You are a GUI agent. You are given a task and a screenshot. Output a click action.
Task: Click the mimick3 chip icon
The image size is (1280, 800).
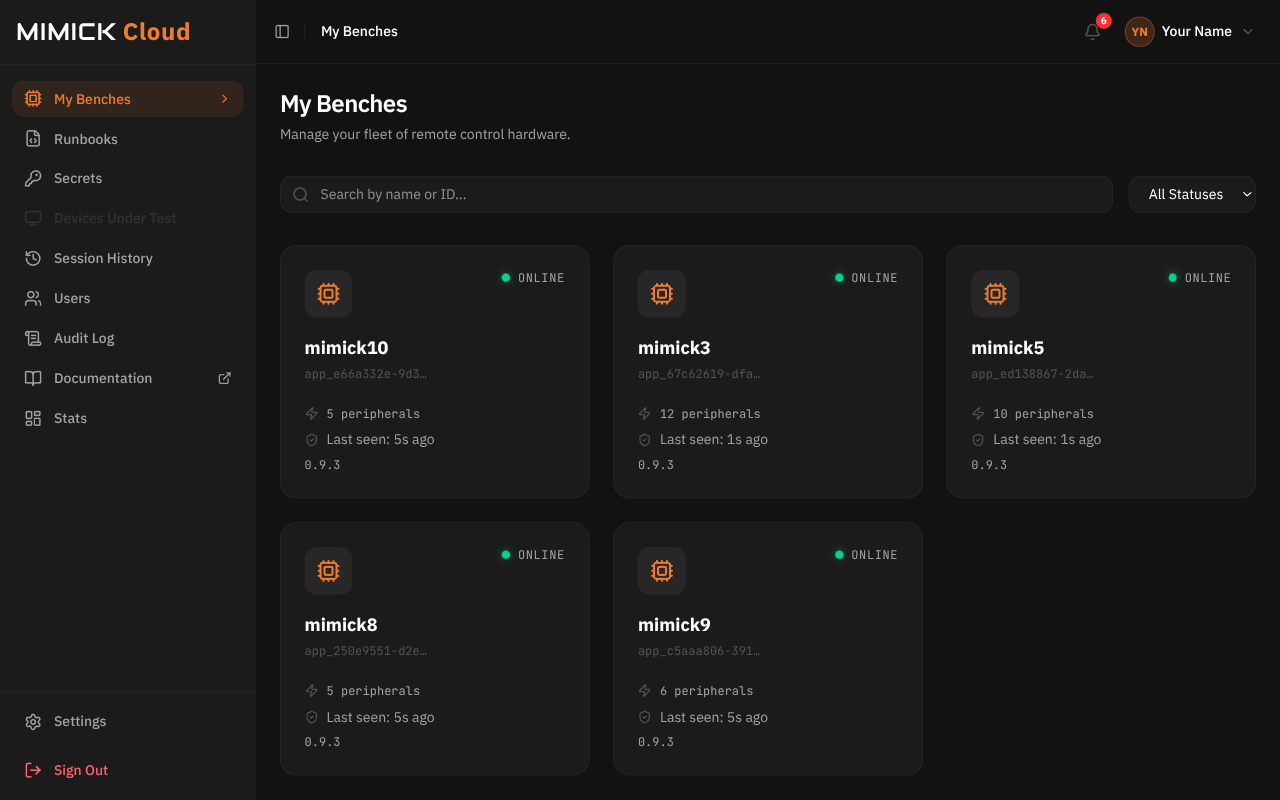tap(662, 294)
